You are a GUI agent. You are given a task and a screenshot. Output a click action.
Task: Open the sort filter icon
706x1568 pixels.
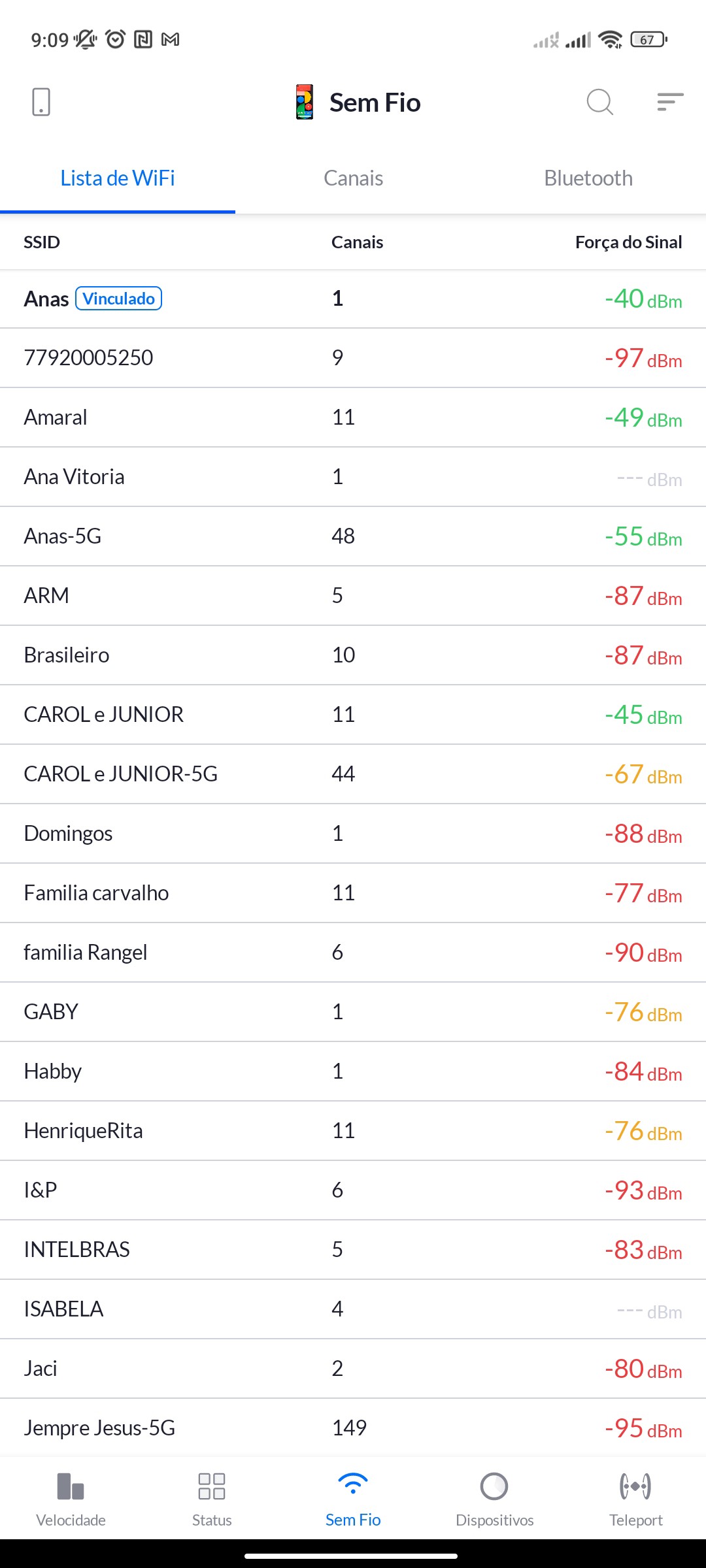[670, 102]
